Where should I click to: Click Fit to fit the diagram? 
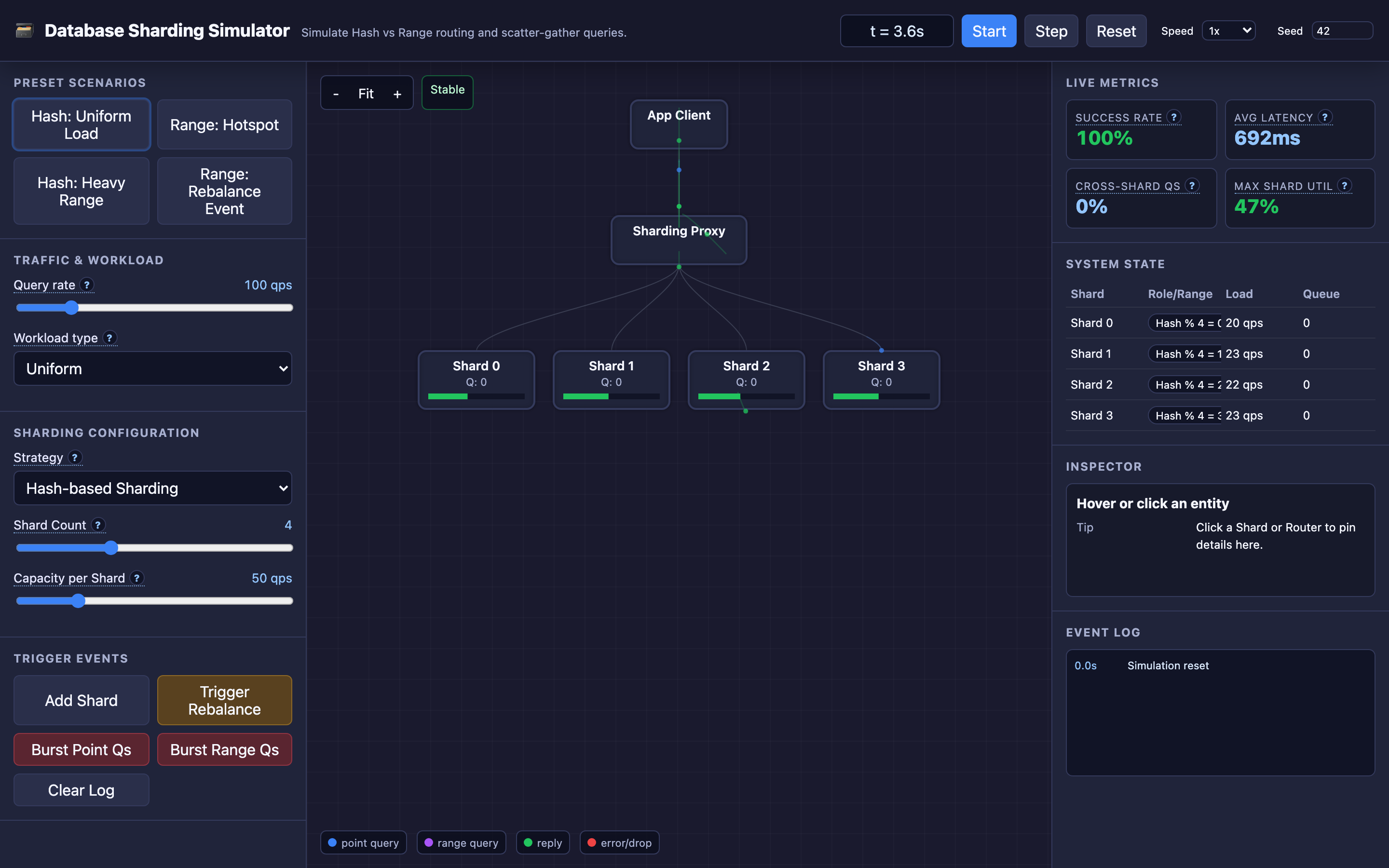coord(366,94)
